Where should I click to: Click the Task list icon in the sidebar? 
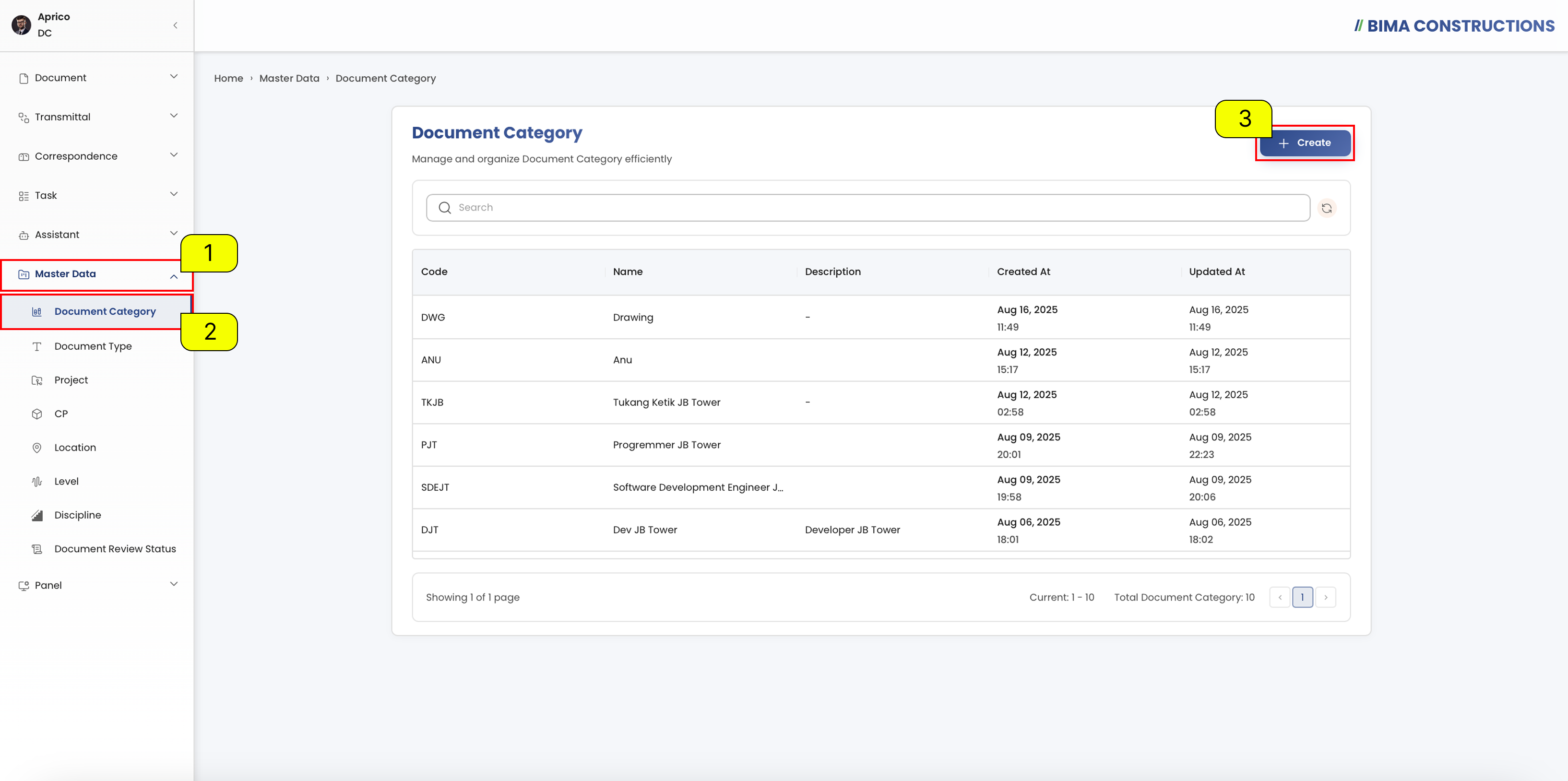coord(24,196)
